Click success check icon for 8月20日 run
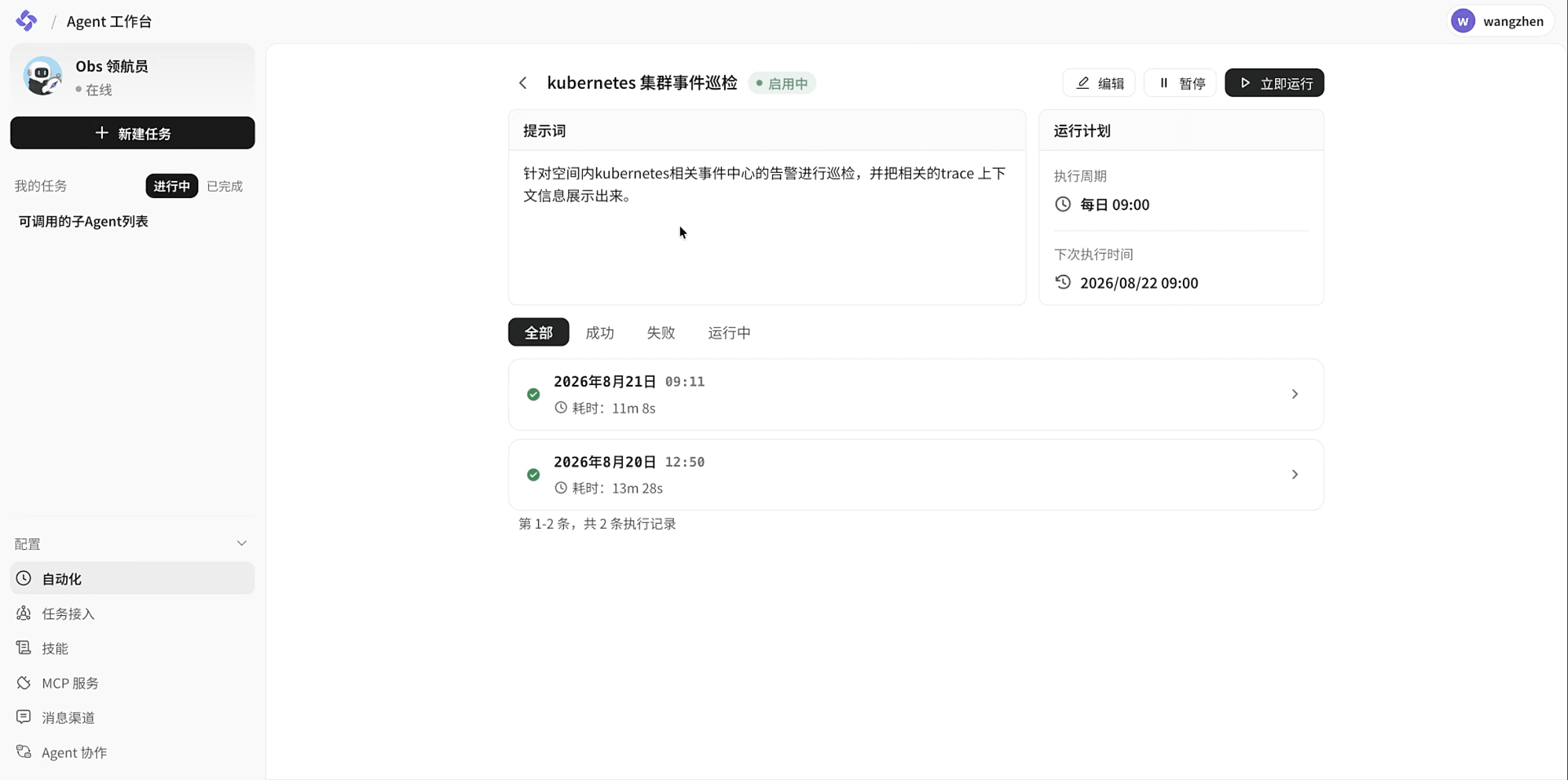The image size is (1568, 780). pyautogui.click(x=533, y=474)
